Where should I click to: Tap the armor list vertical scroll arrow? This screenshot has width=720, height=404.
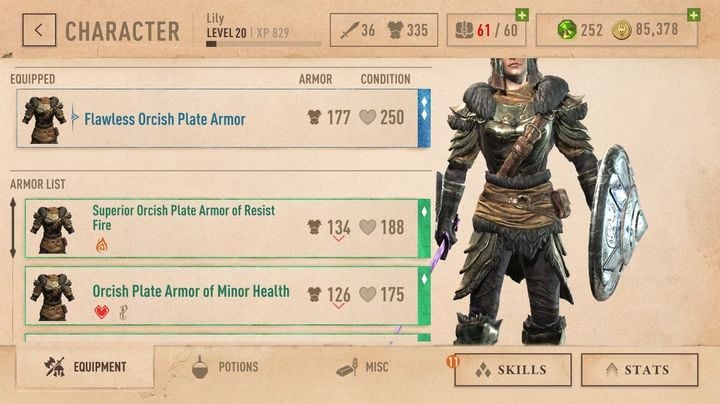click(13, 228)
